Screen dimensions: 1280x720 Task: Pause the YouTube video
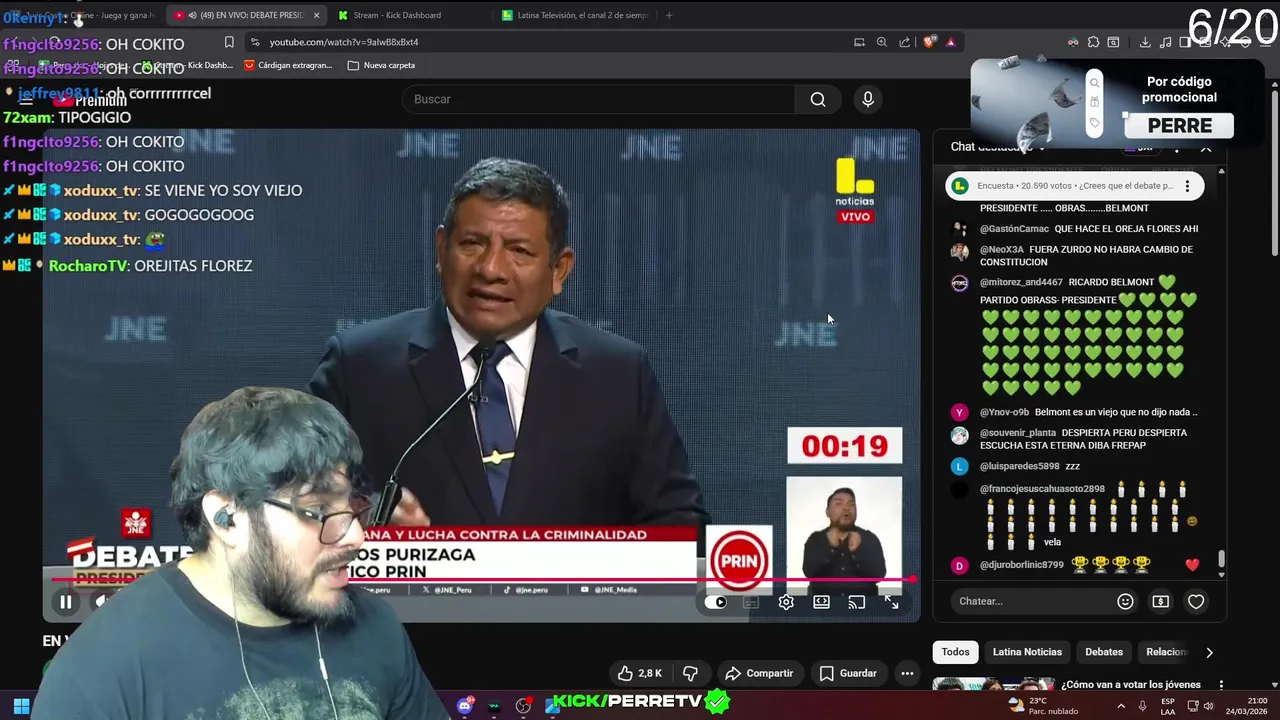click(x=66, y=602)
